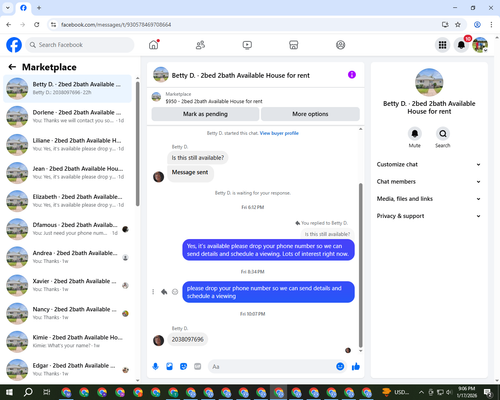500x400 pixels.
Task: Open Jean conversation in list
Action: [x=67, y=173]
